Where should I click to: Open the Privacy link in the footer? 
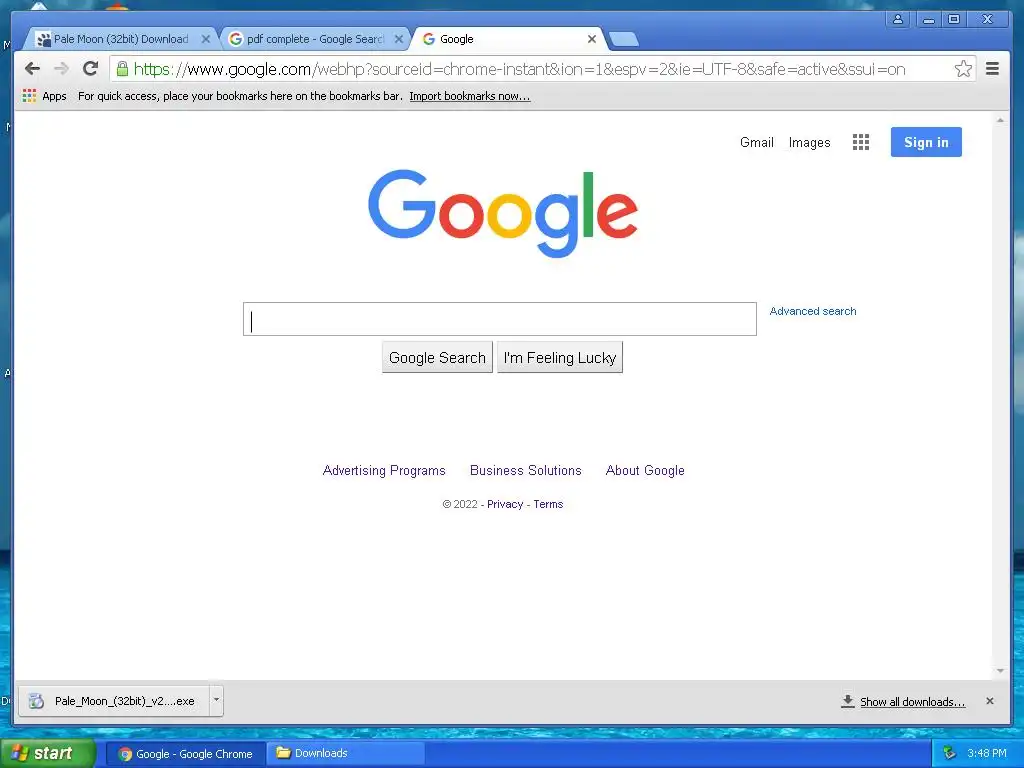pyautogui.click(x=505, y=504)
